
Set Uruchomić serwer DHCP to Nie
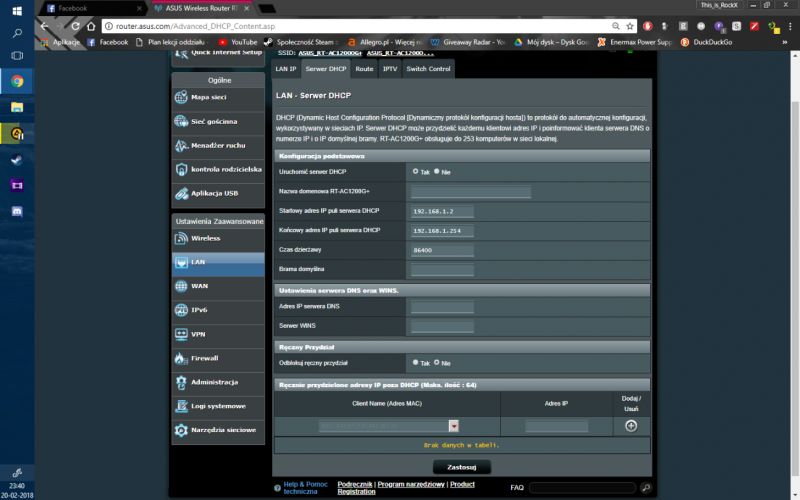coord(437,171)
